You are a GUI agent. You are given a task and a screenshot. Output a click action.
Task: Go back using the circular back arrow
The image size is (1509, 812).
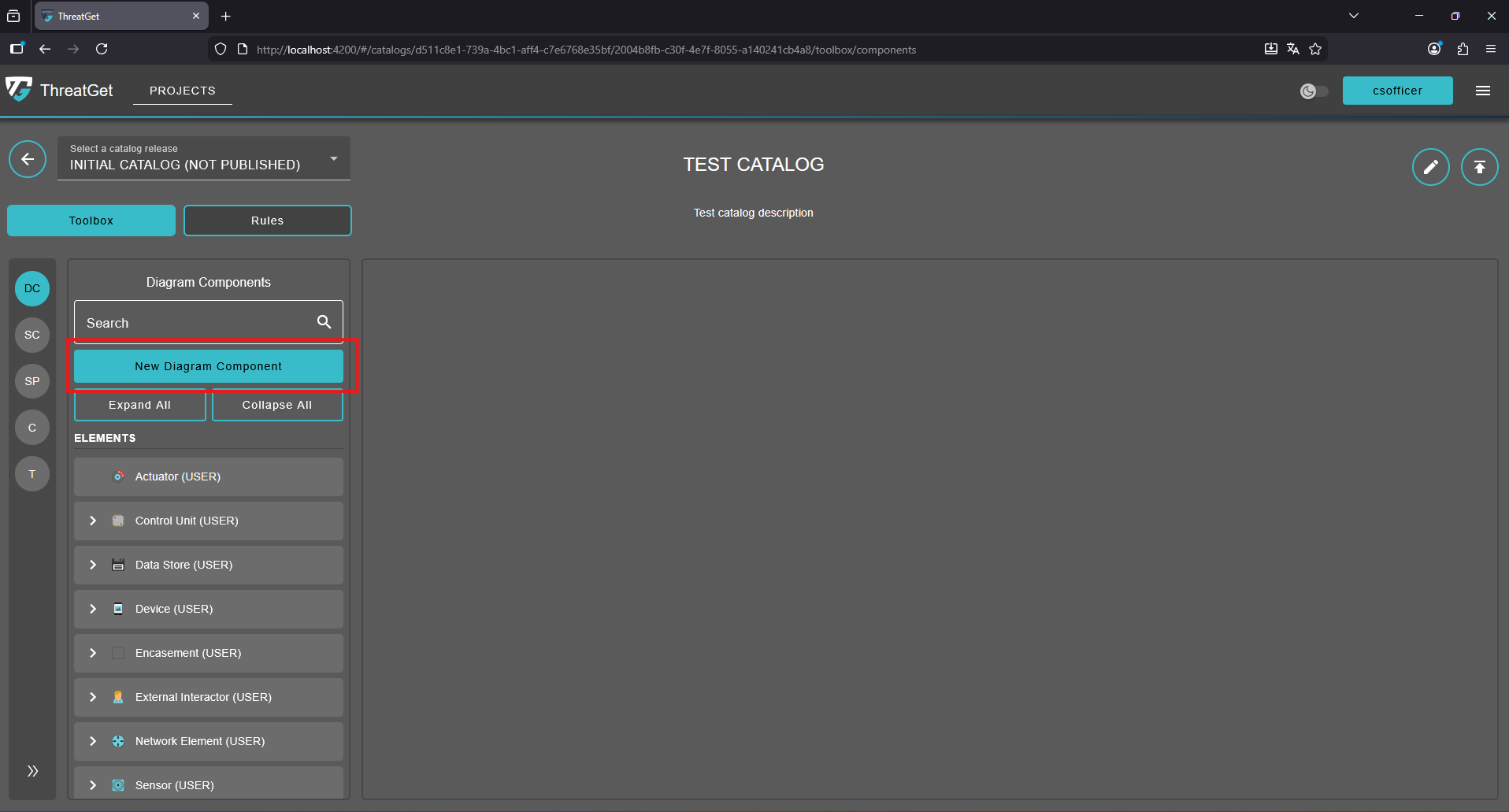28,159
